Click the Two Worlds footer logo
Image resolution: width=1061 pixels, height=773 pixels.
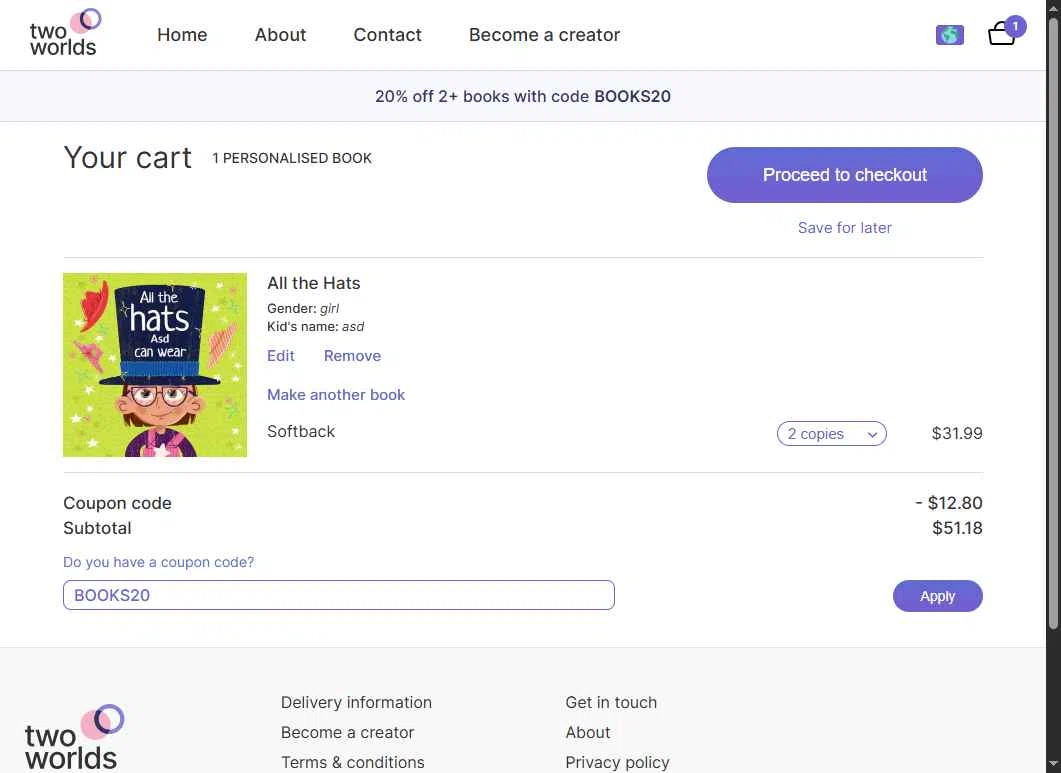[x=74, y=736]
